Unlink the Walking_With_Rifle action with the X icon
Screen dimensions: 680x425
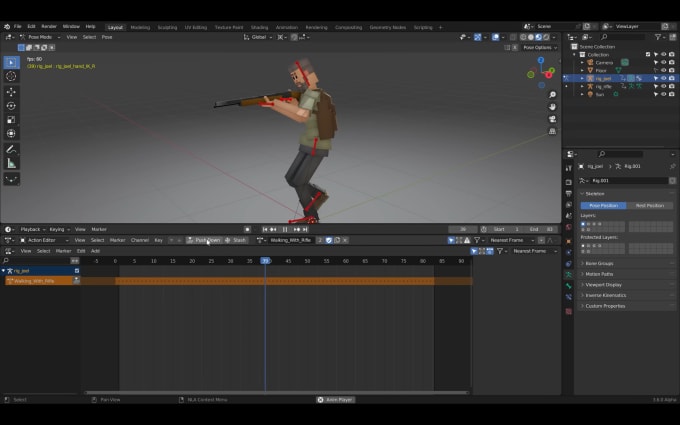pos(345,240)
